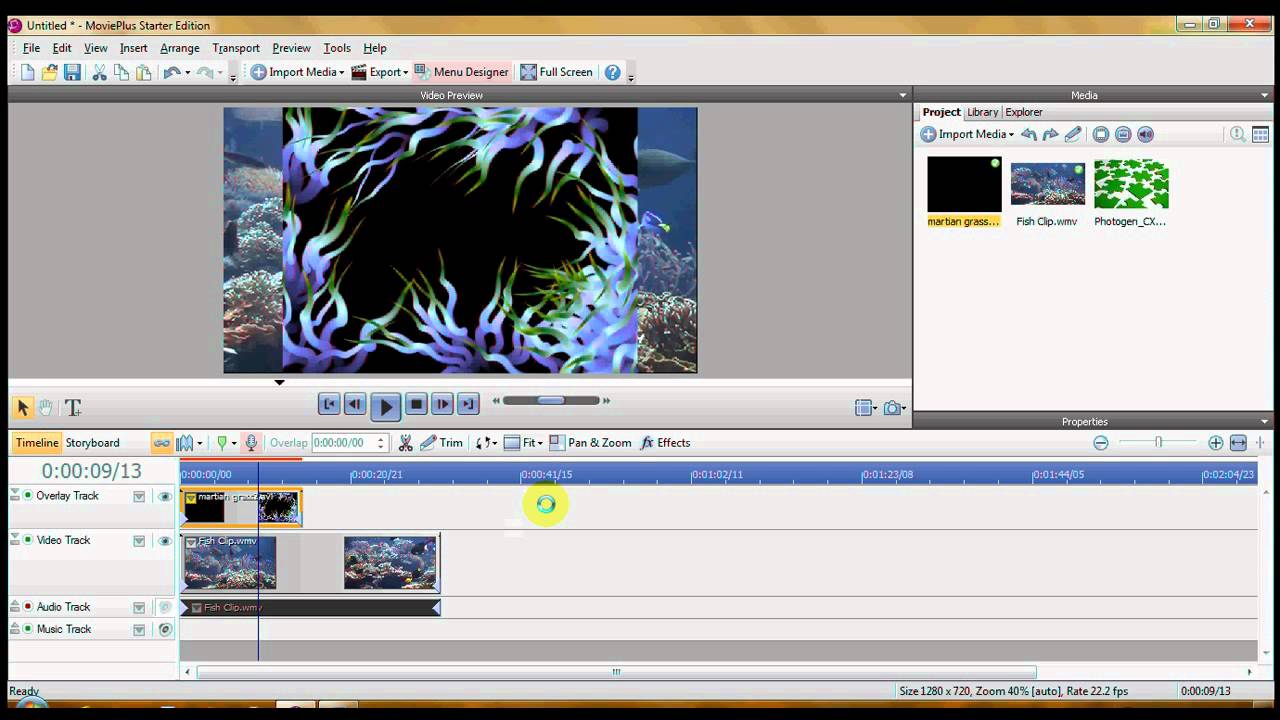Viewport: 1280px width, 720px height.
Task: Click the timeline zoom slider handle
Action: 1158,443
